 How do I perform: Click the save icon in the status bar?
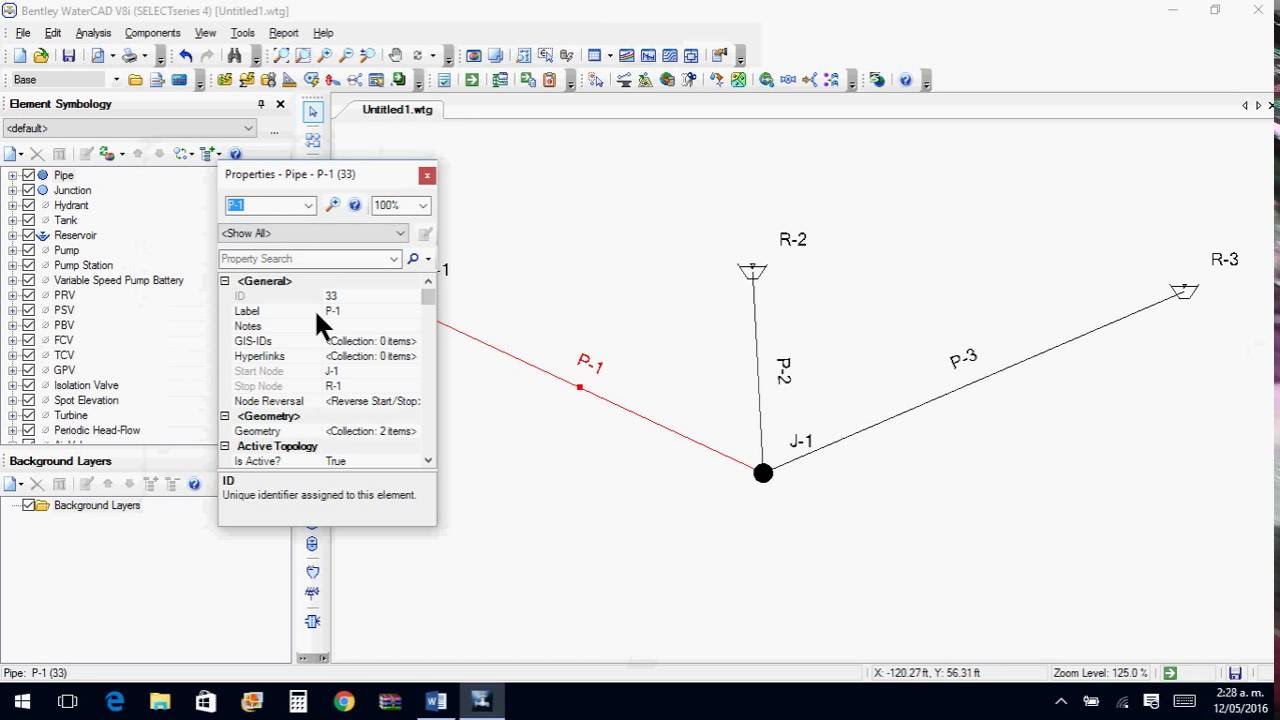1235,673
